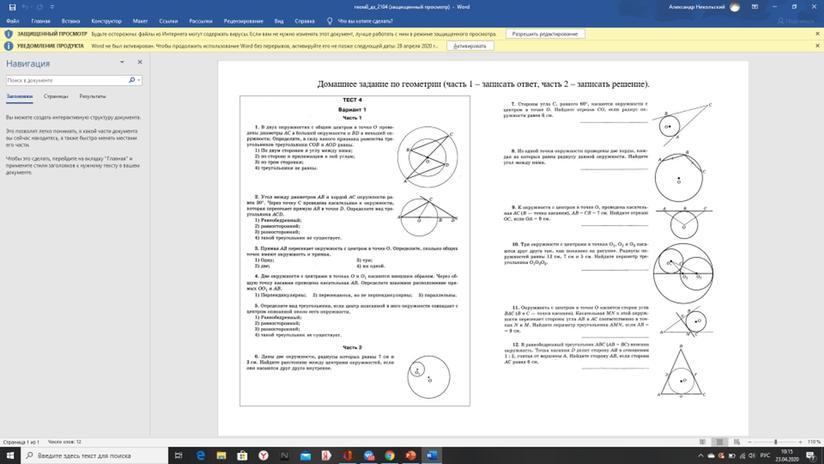Click the РУС language indicator

coord(766,456)
